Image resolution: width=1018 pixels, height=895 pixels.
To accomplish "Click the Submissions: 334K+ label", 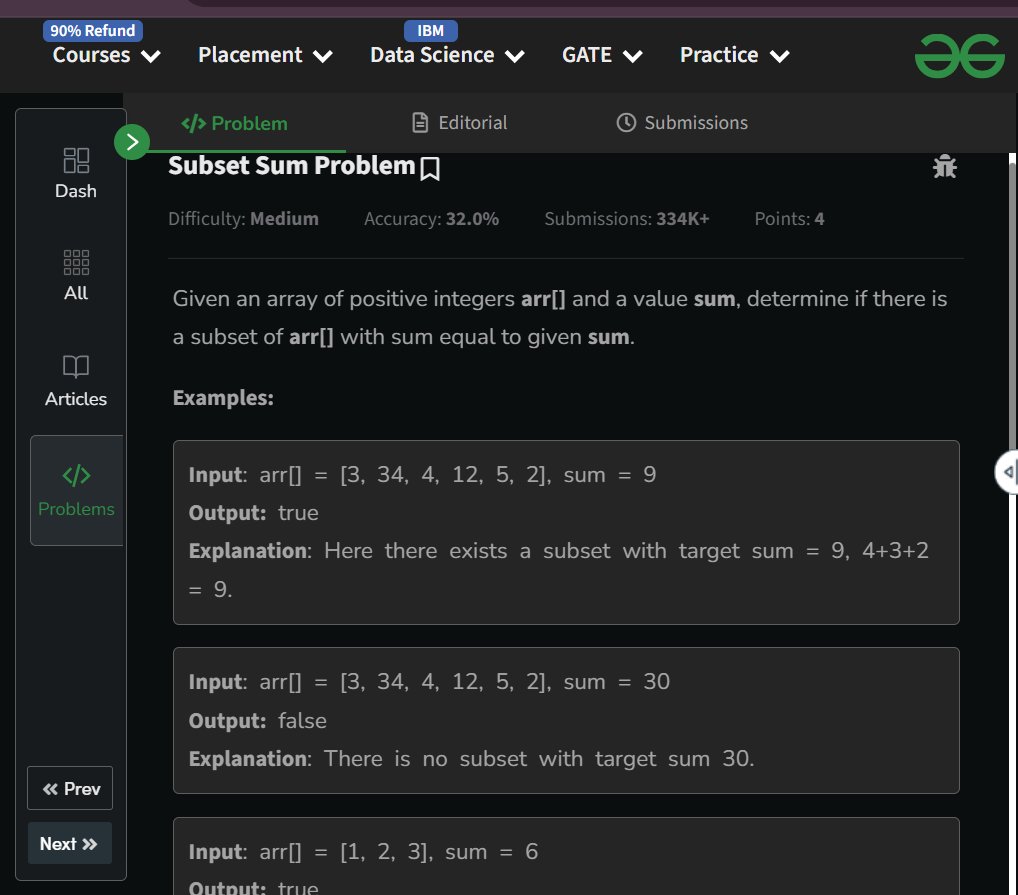I will coord(627,219).
